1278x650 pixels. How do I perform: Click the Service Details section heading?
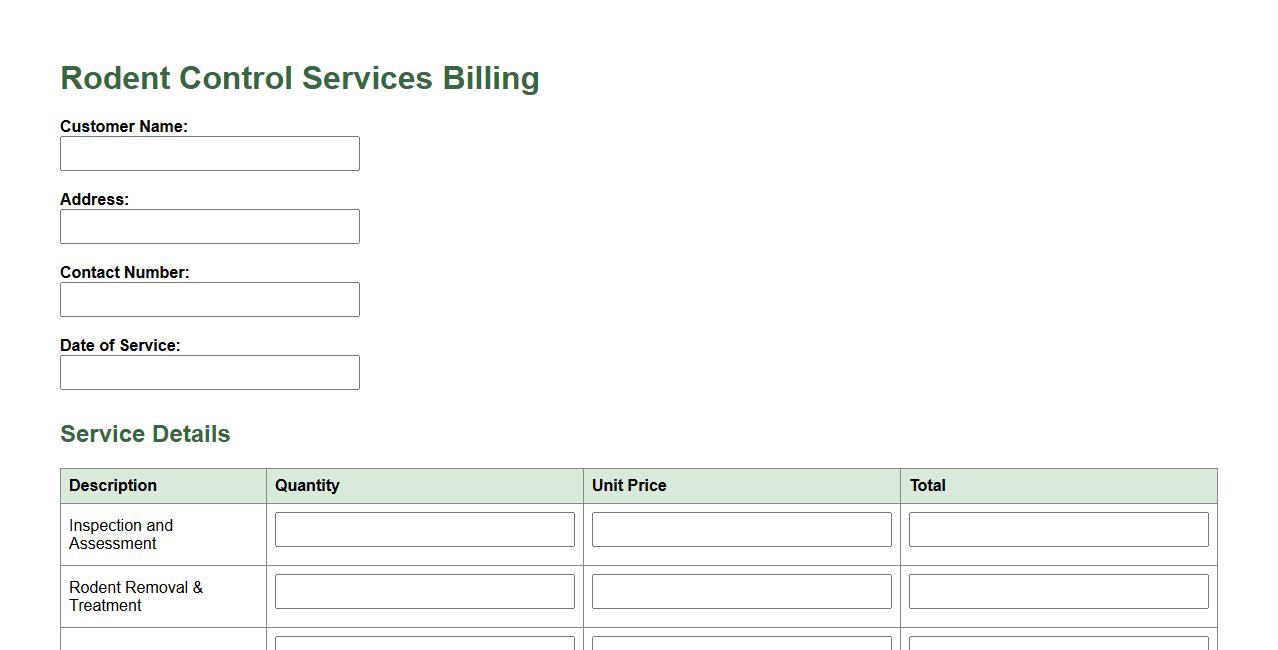(145, 434)
